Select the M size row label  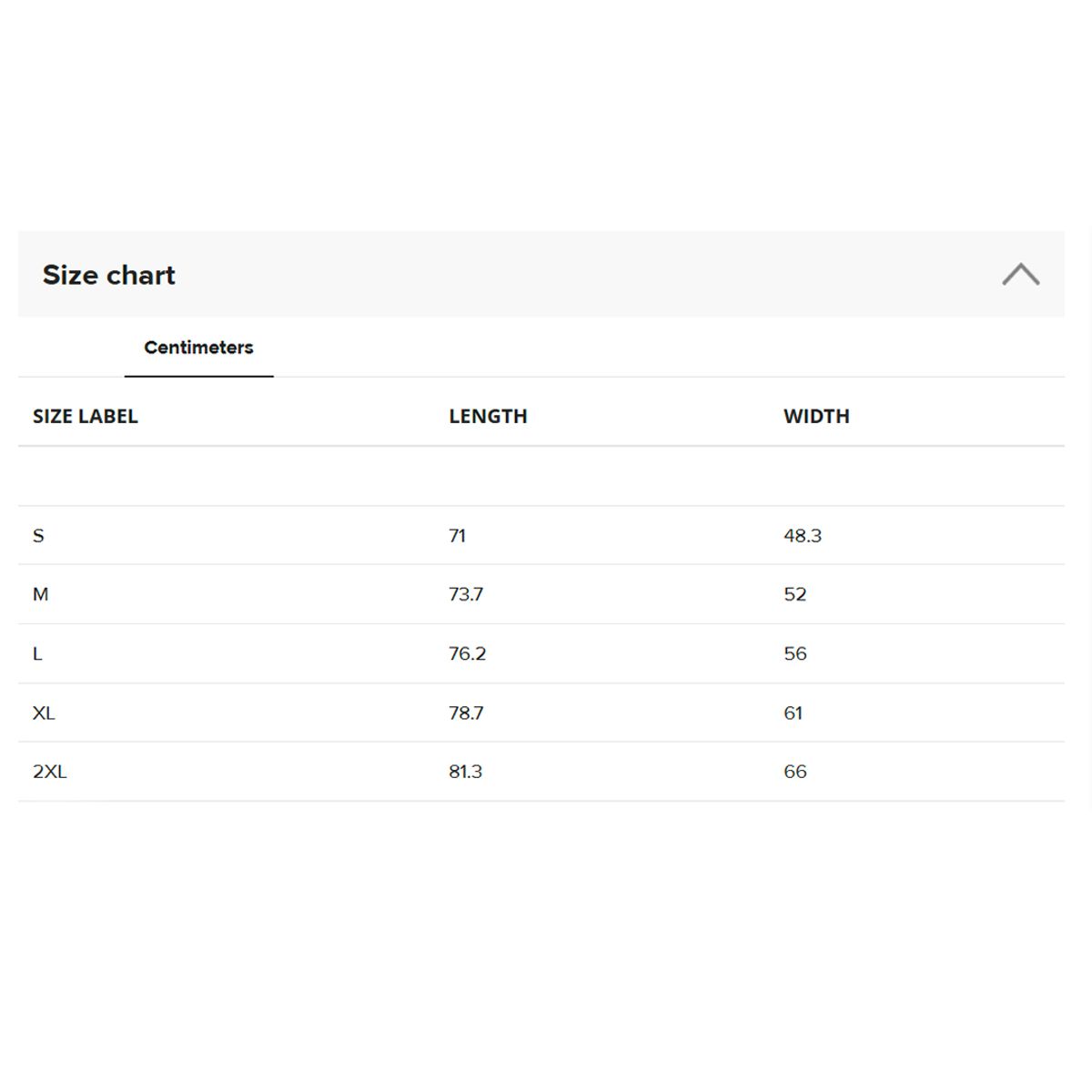(x=41, y=594)
